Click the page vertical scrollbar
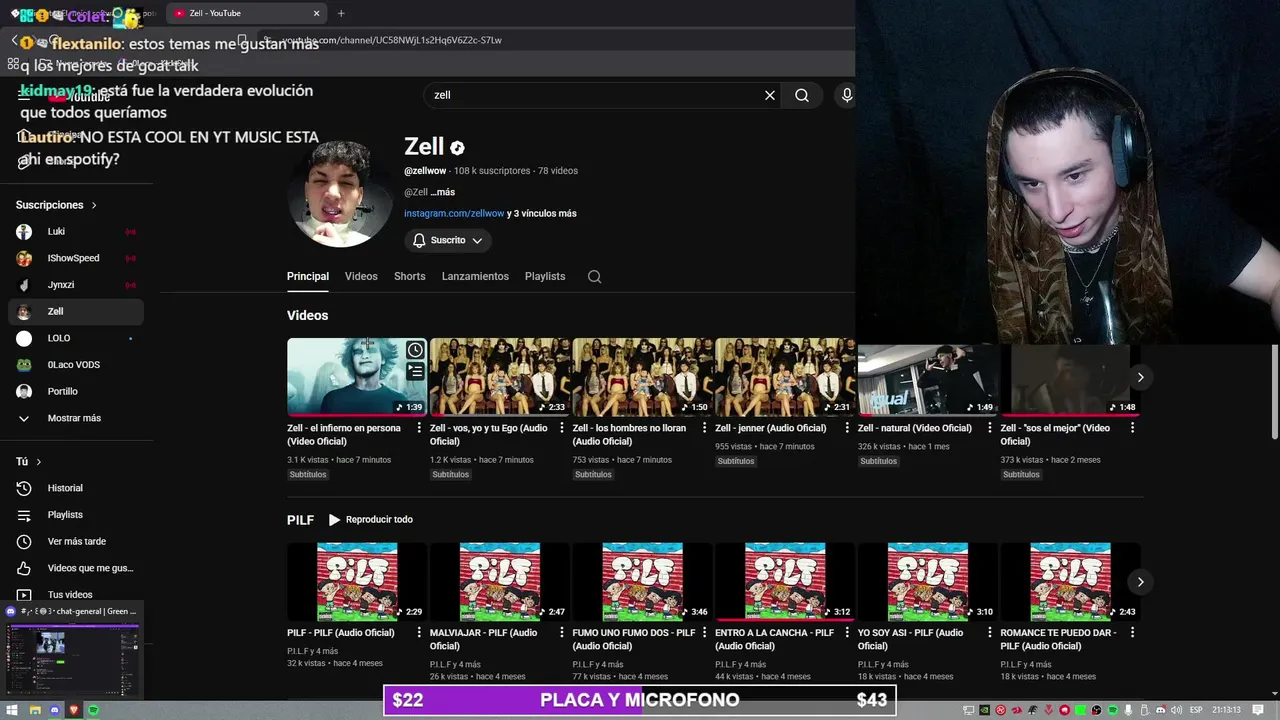The image size is (1280, 720). pyautogui.click(x=1275, y=390)
